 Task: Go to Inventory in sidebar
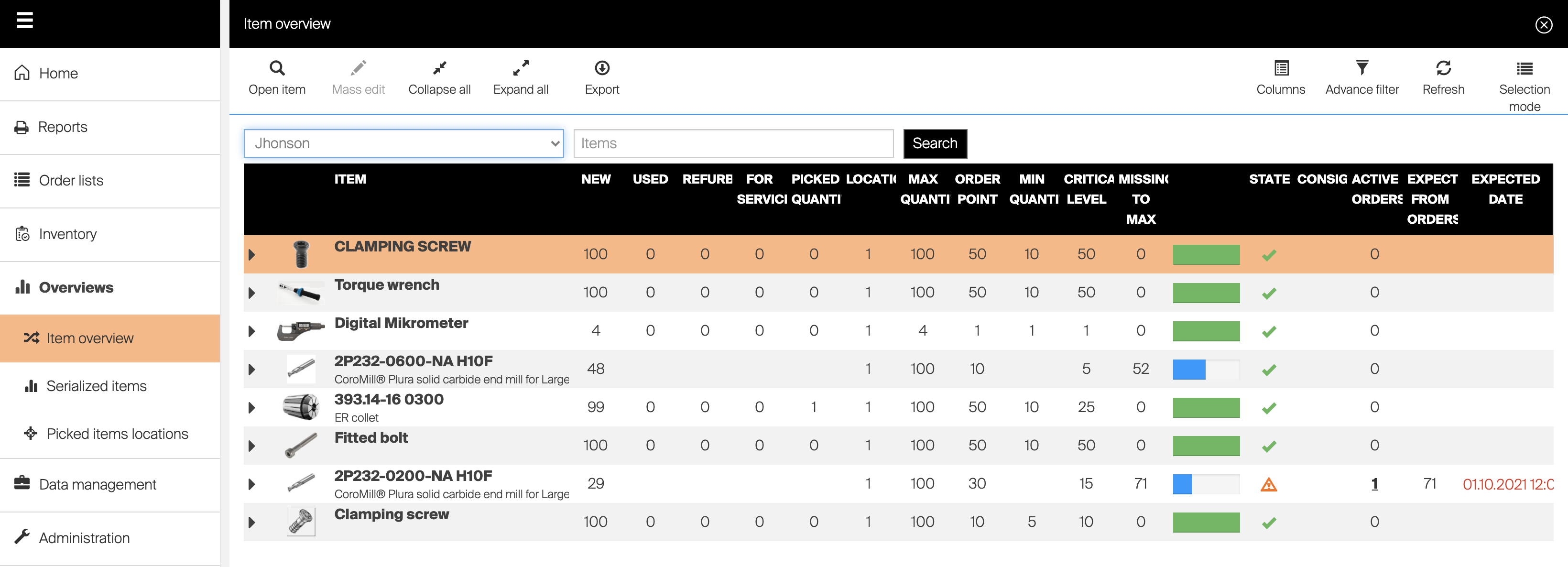click(67, 234)
